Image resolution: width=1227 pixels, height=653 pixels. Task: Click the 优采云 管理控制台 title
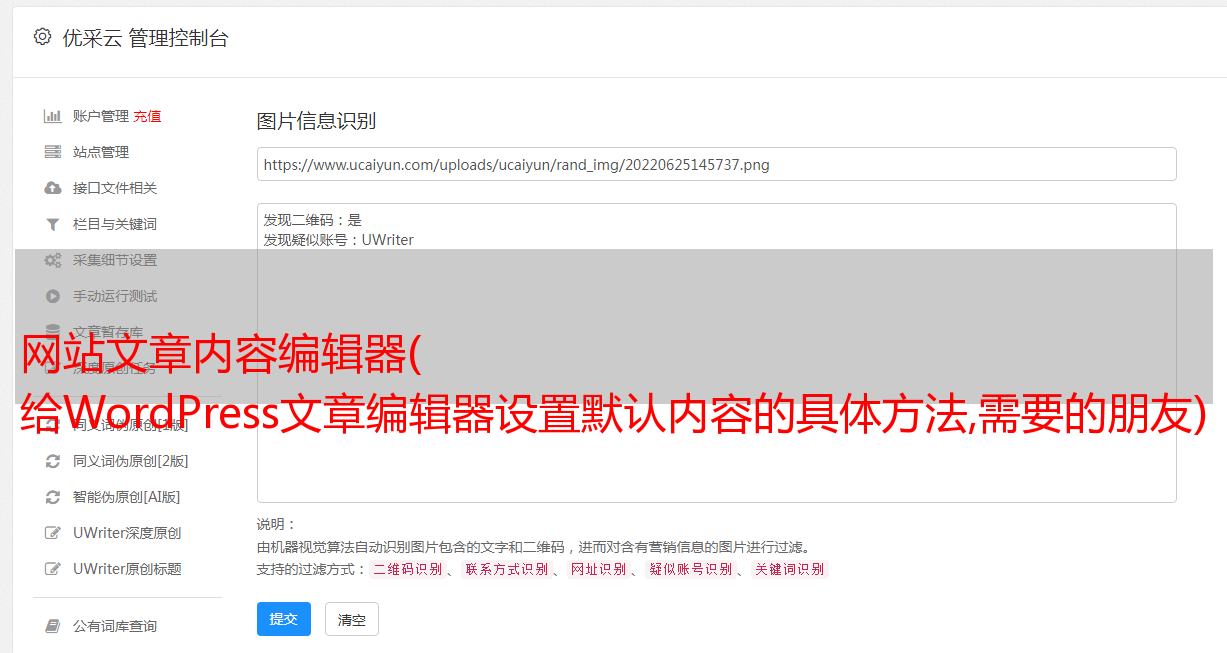pyautogui.click(x=145, y=38)
